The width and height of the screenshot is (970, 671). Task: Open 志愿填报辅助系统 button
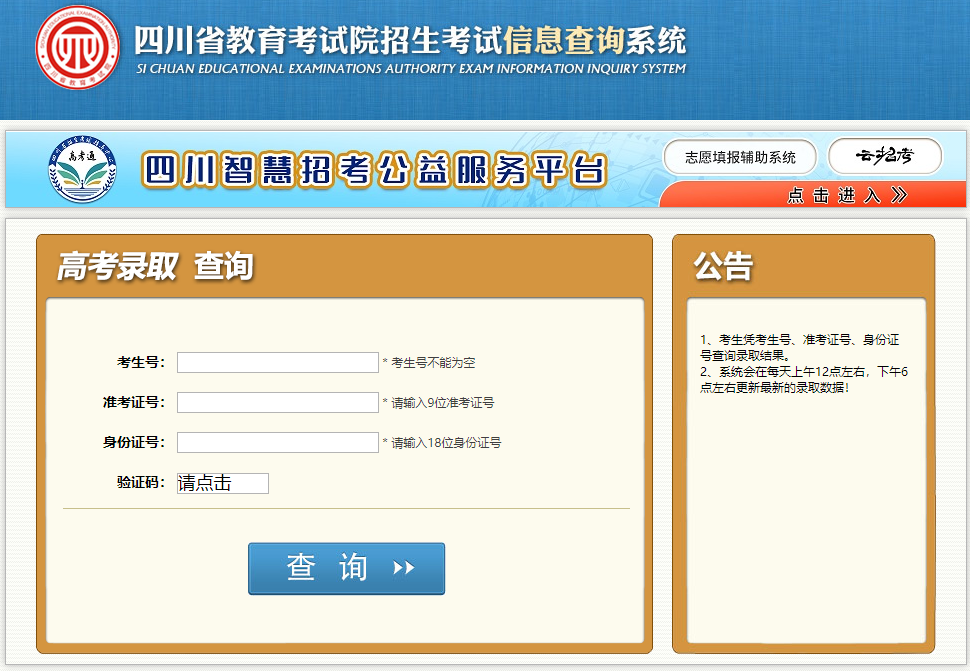(x=740, y=157)
